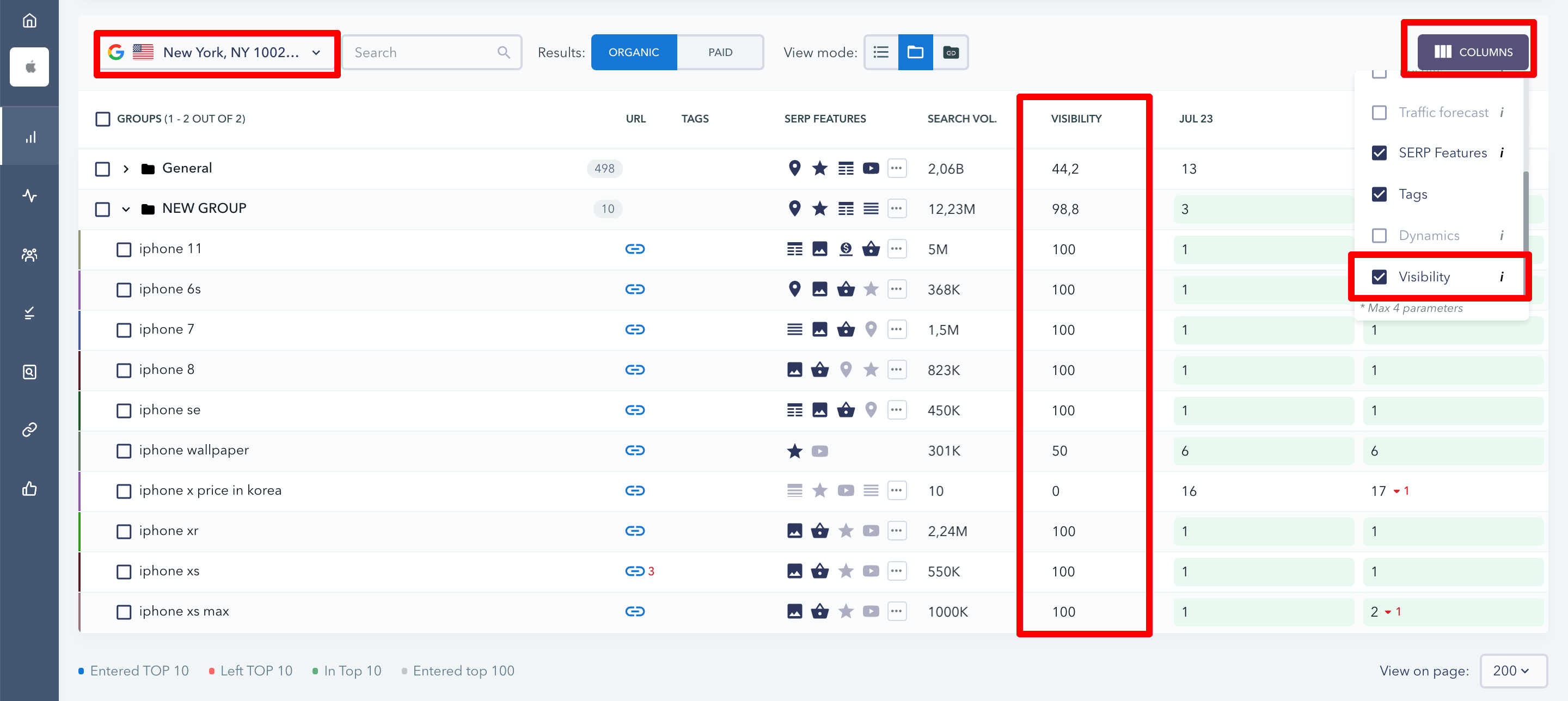Click video SERP icon in General row
Screen dimensions: 1568x701
[x=871, y=168]
